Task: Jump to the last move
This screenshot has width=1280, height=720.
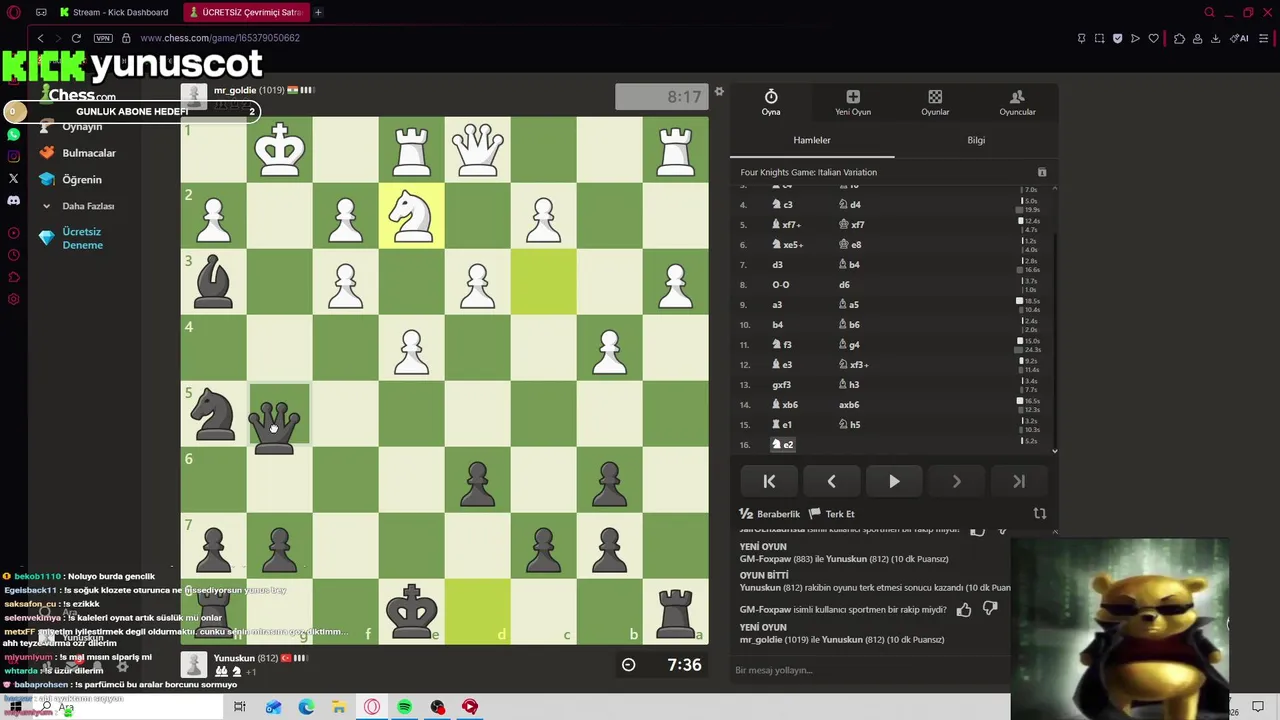Action: (1018, 481)
